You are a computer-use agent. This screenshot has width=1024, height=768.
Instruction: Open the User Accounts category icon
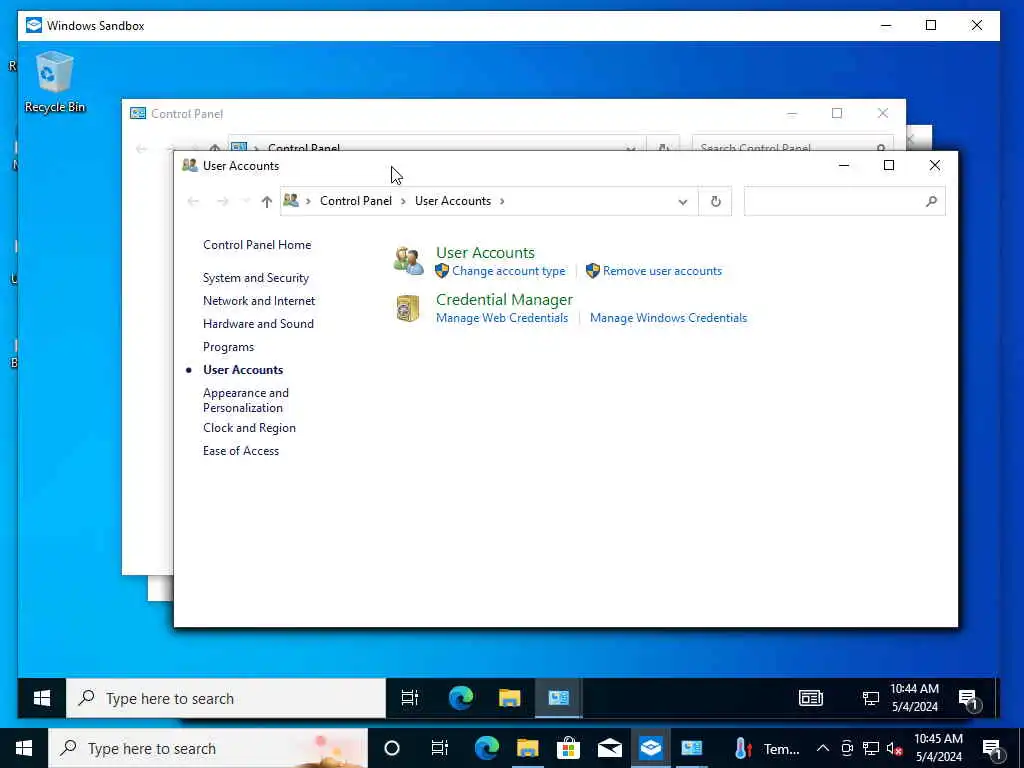tap(409, 261)
